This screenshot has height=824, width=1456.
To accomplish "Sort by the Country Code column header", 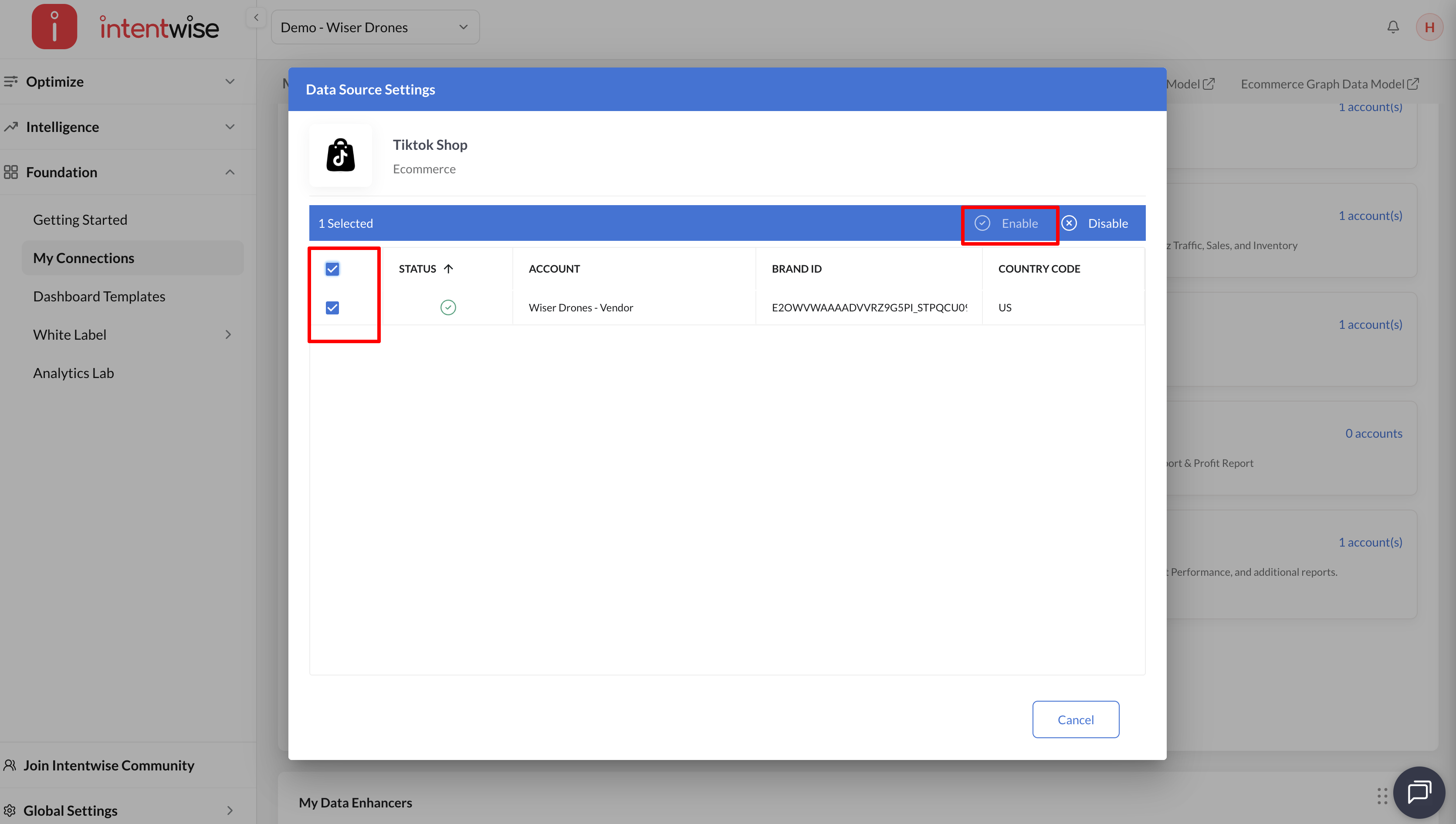I will pyautogui.click(x=1039, y=269).
